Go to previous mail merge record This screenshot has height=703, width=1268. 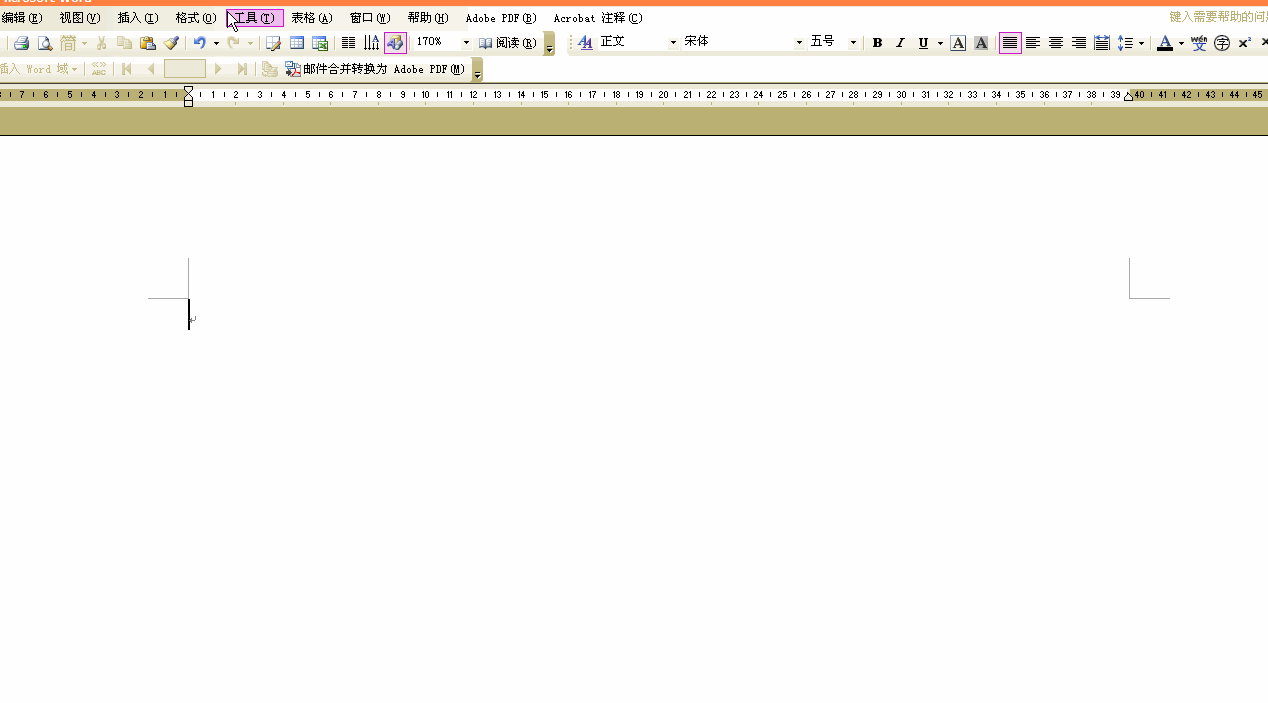point(151,69)
